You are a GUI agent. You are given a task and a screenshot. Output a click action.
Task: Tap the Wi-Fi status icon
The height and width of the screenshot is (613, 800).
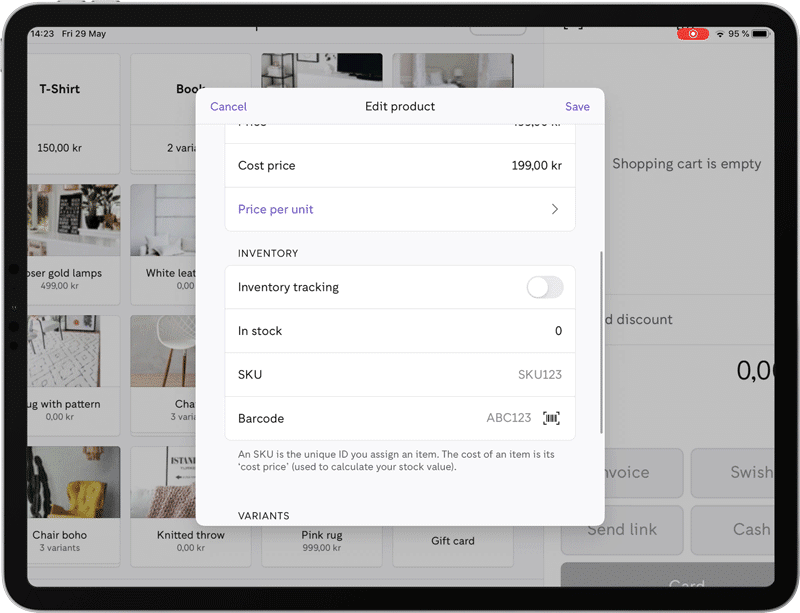(x=719, y=34)
